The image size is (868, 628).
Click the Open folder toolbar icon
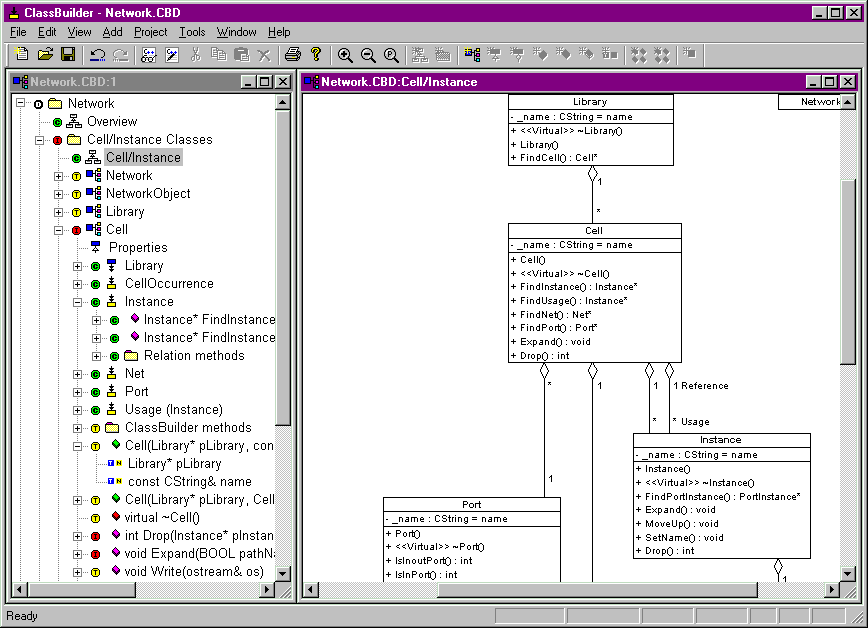[45, 54]
